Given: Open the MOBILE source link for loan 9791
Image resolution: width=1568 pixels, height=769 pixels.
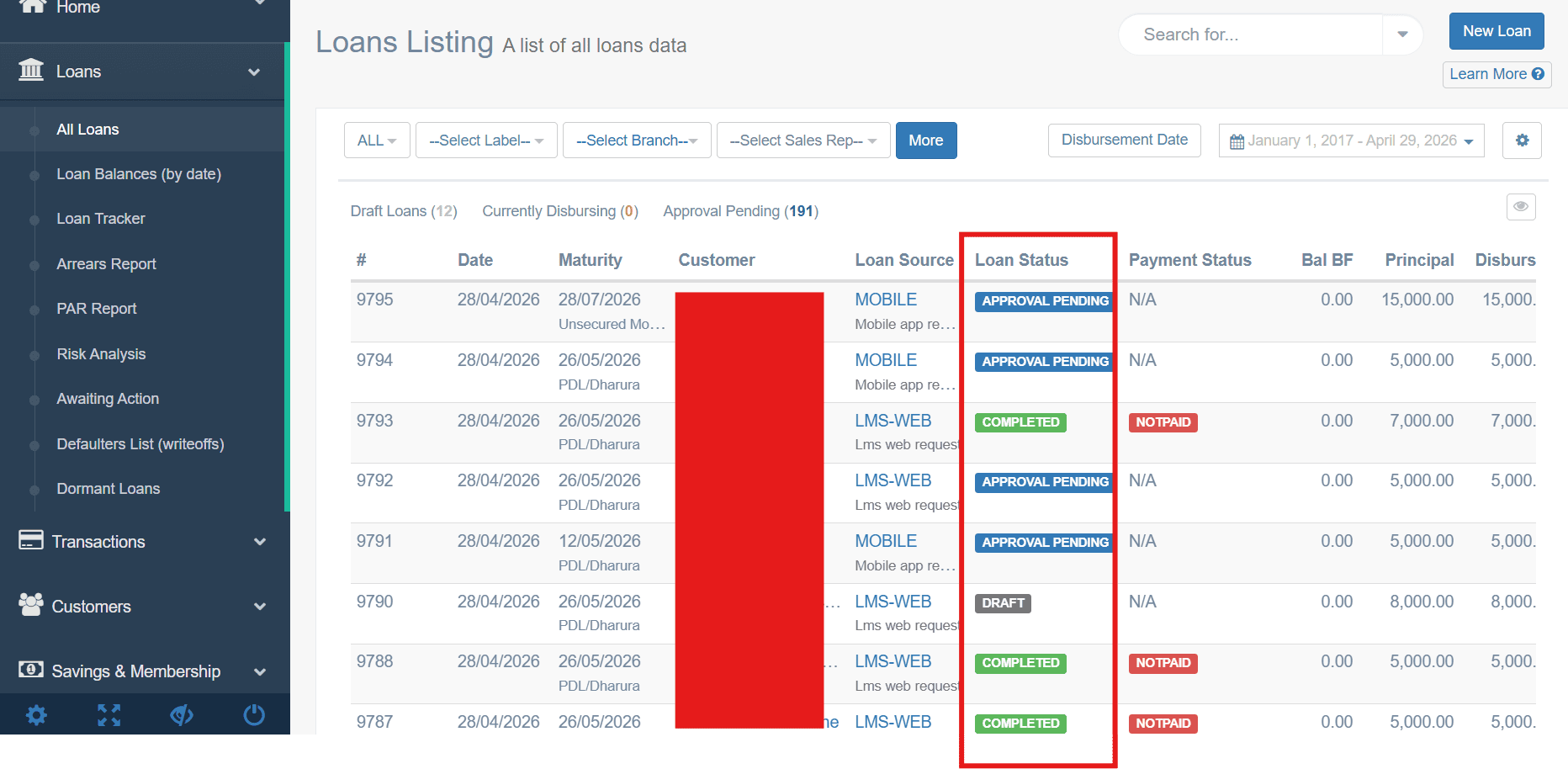Looking at the screenshot, I should [886, 541].
